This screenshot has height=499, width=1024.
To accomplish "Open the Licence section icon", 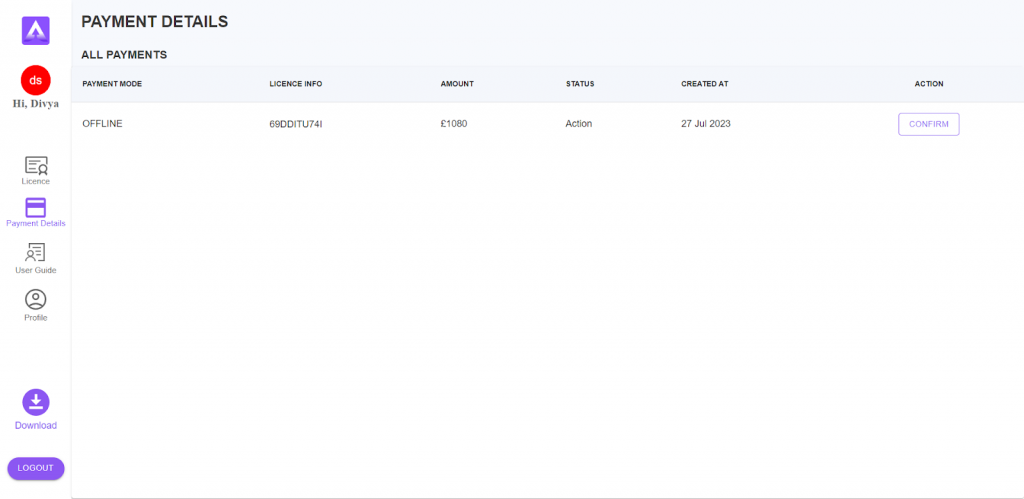I will click(36, 165).
